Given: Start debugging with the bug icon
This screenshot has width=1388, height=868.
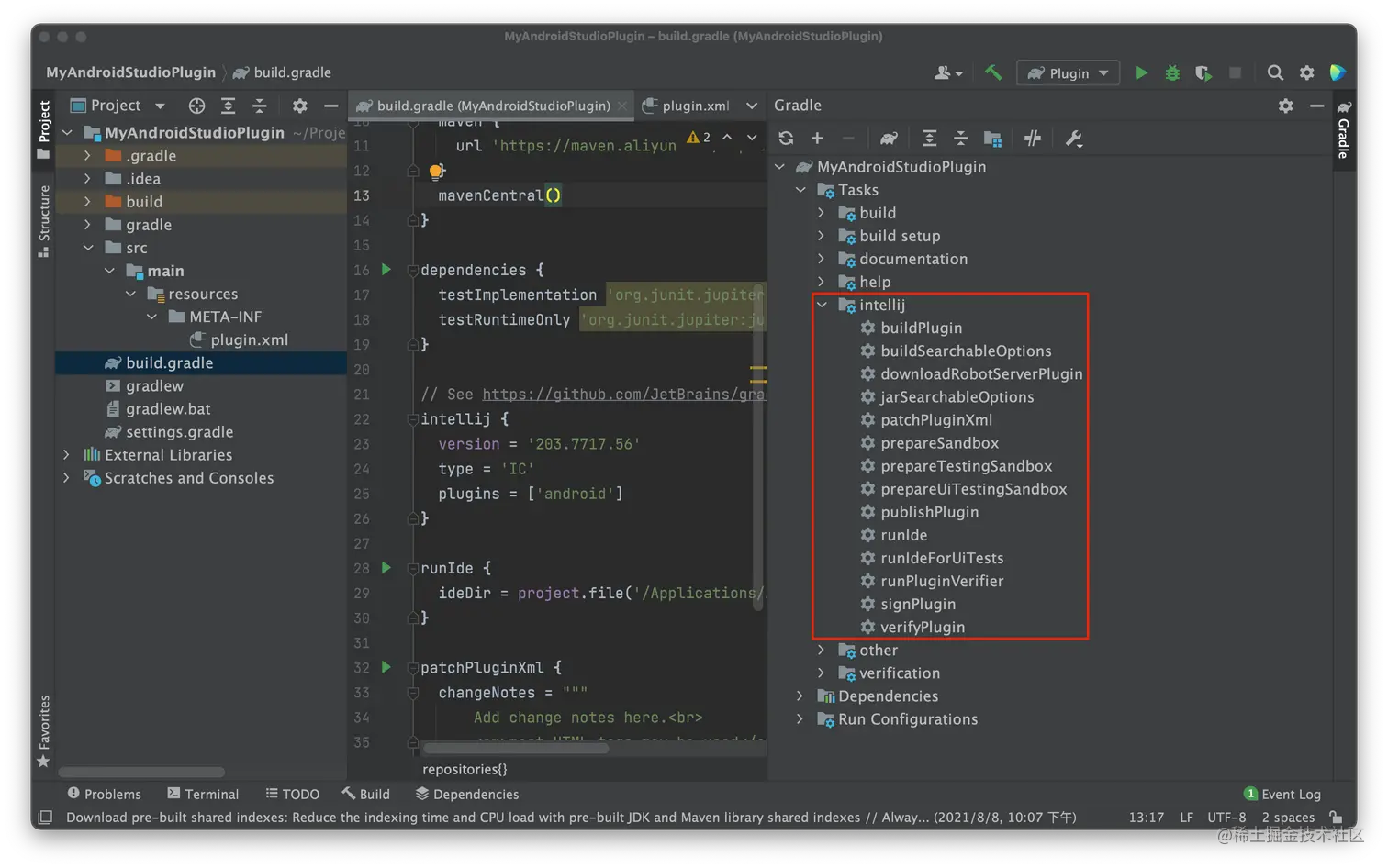Looking at the screenshot, I should [x=1172, y=72].
